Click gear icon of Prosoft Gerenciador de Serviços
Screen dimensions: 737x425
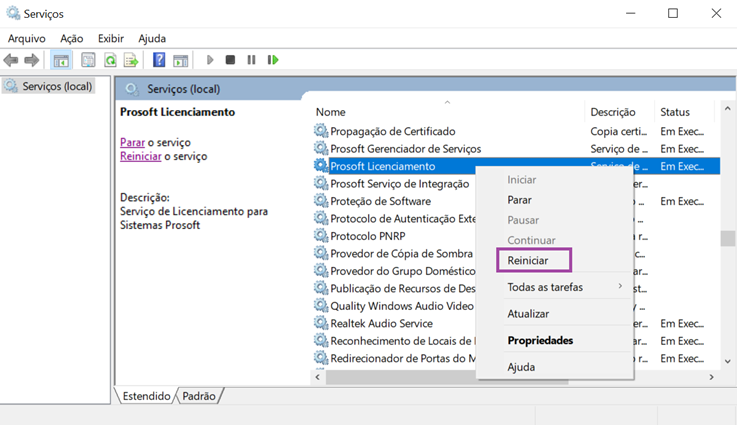[x=321, y=148]
